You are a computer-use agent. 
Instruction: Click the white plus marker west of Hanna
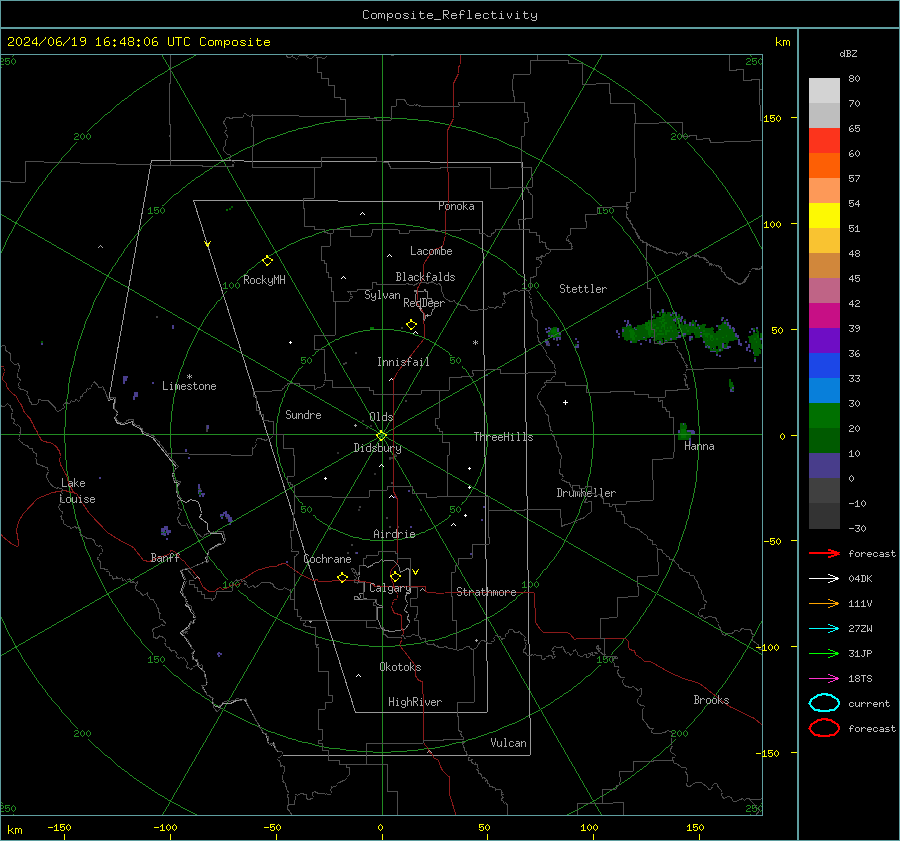tap(565, 402)
